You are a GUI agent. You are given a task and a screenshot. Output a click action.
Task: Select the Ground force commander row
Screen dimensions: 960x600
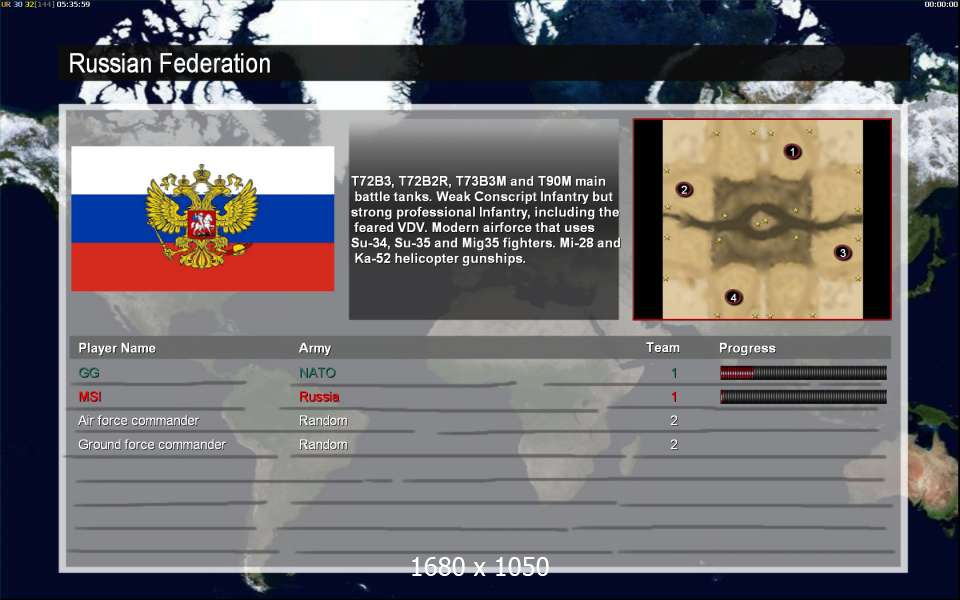tap(480, 444)
